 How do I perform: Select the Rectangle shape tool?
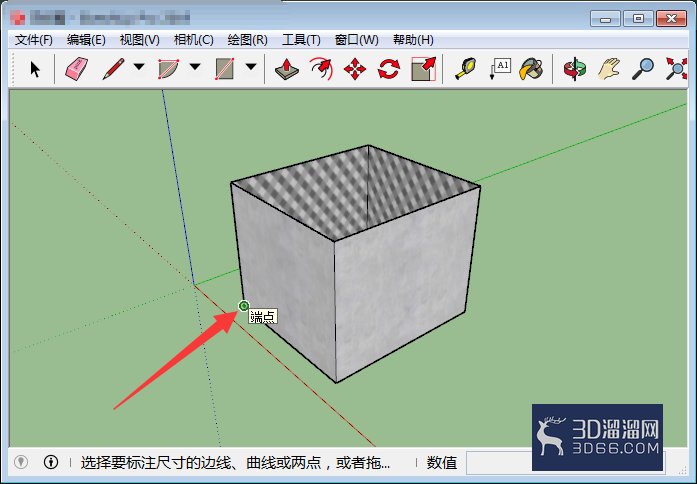[224, 69]
